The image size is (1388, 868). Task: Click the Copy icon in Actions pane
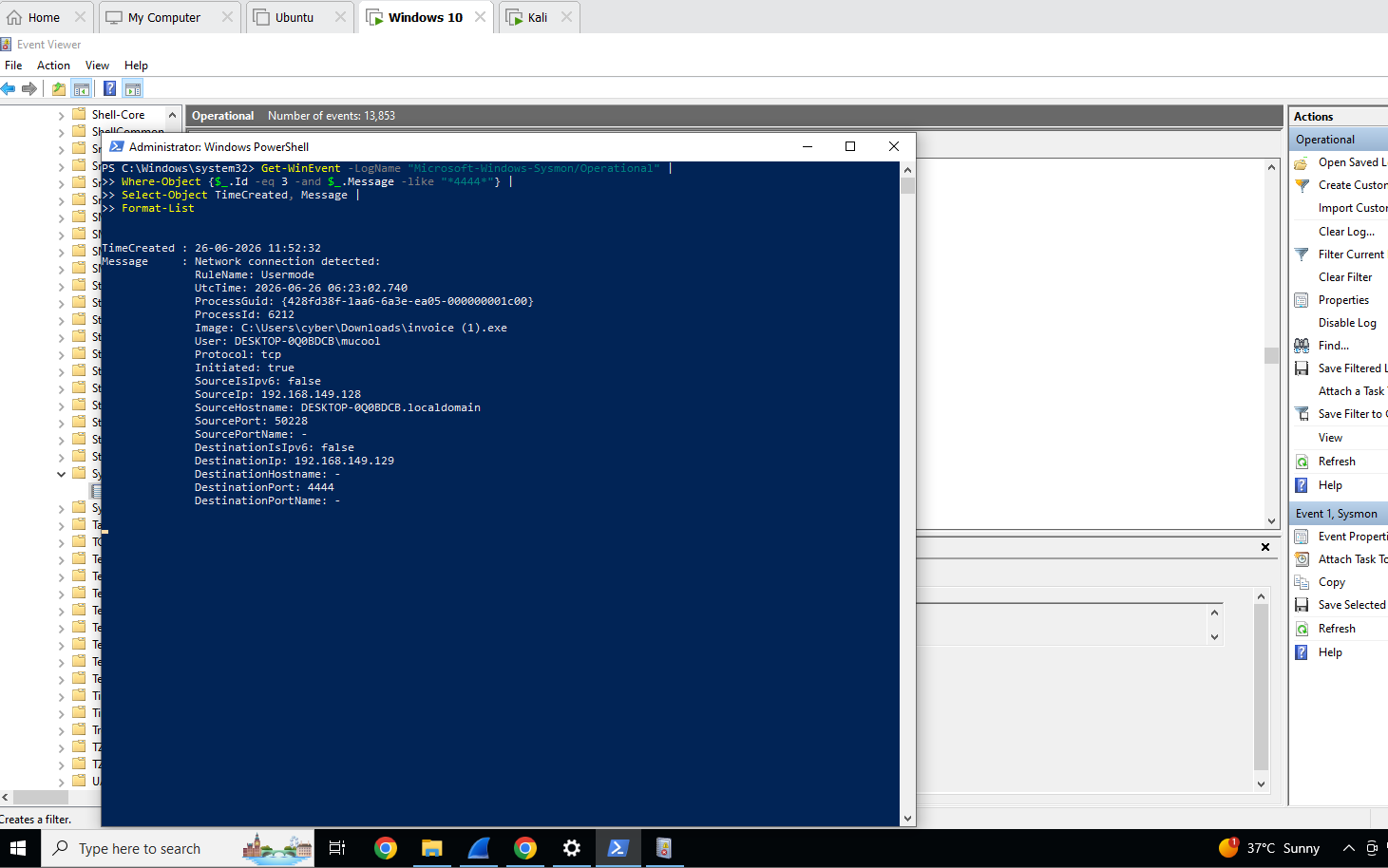click(x=1302, y=582)
